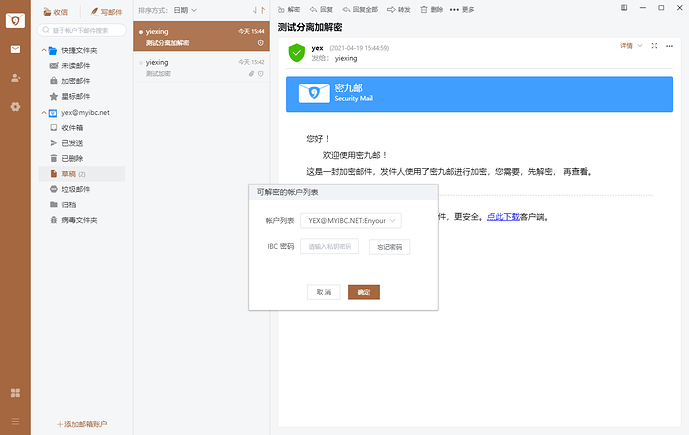Viewport: 689px width, 435px height.
Task: Open 更多 more options in toolbar
Action: point(462,10)
